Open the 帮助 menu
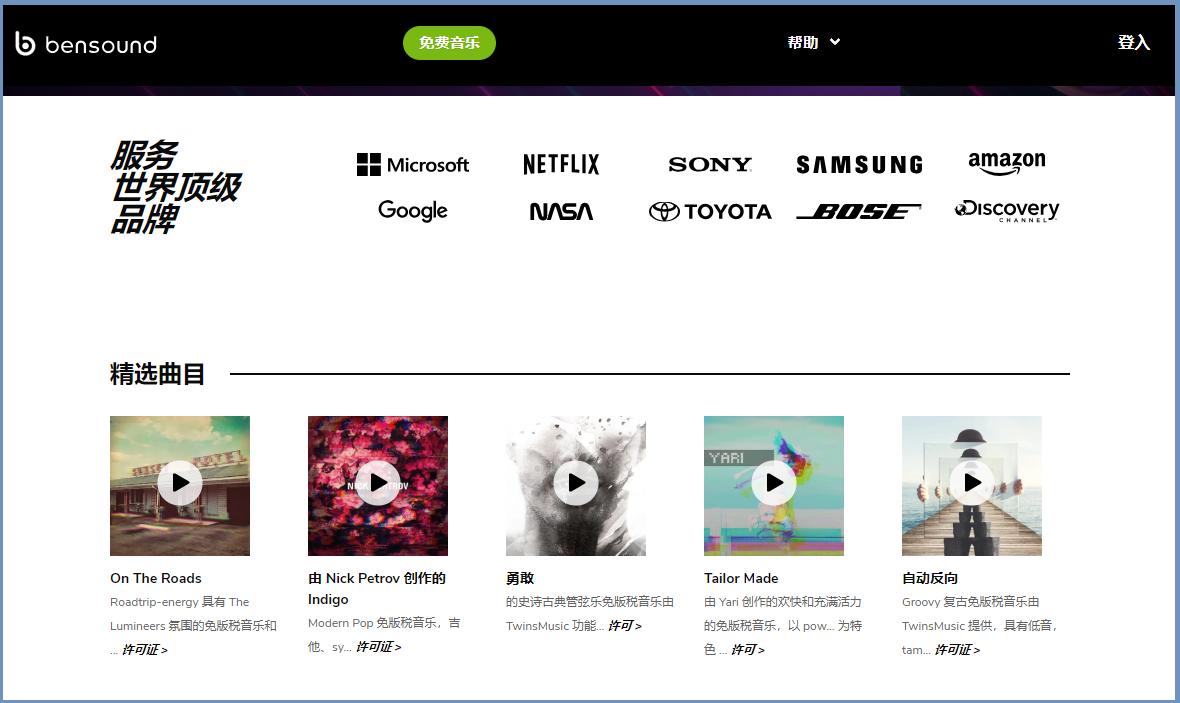The width and height of the screenshot is (1180, 703). 803,42
